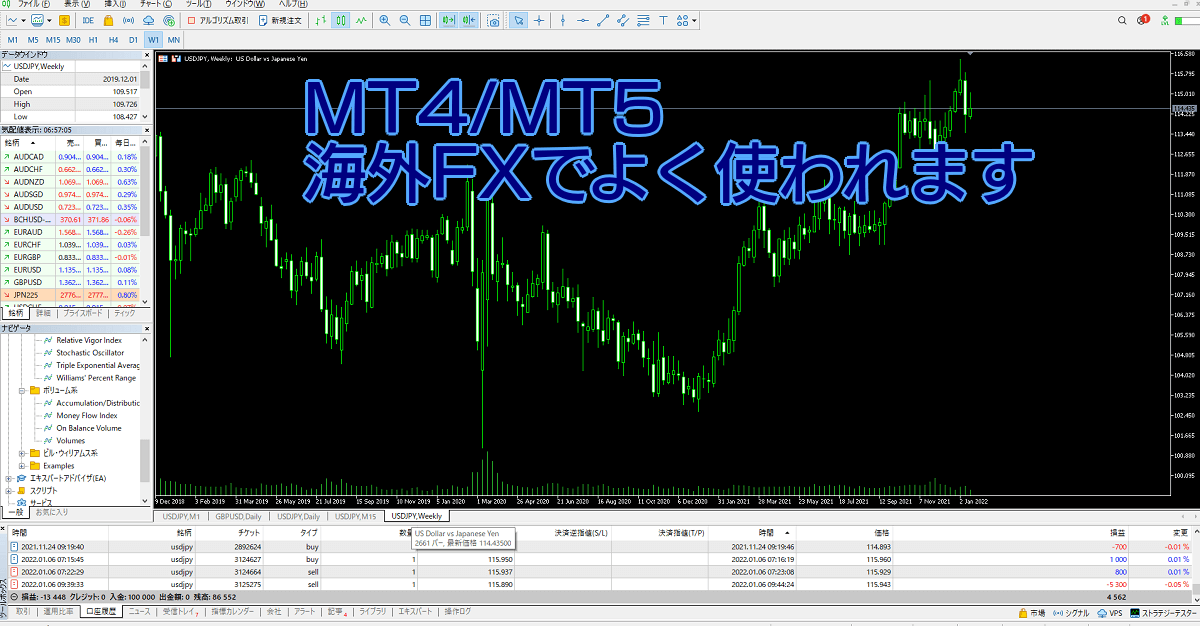Switch timeframe to H4

113,40
